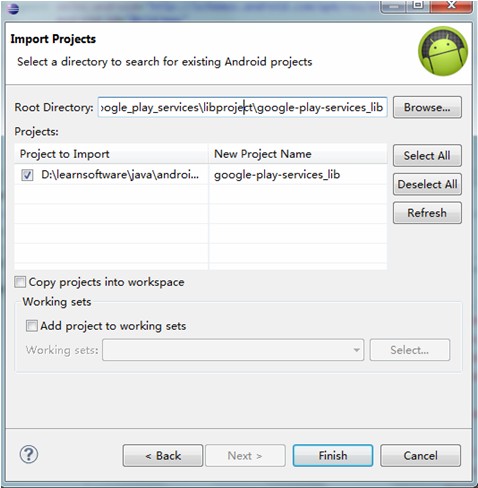
Task: Minimize the dialog window
Action: point(395,6)
